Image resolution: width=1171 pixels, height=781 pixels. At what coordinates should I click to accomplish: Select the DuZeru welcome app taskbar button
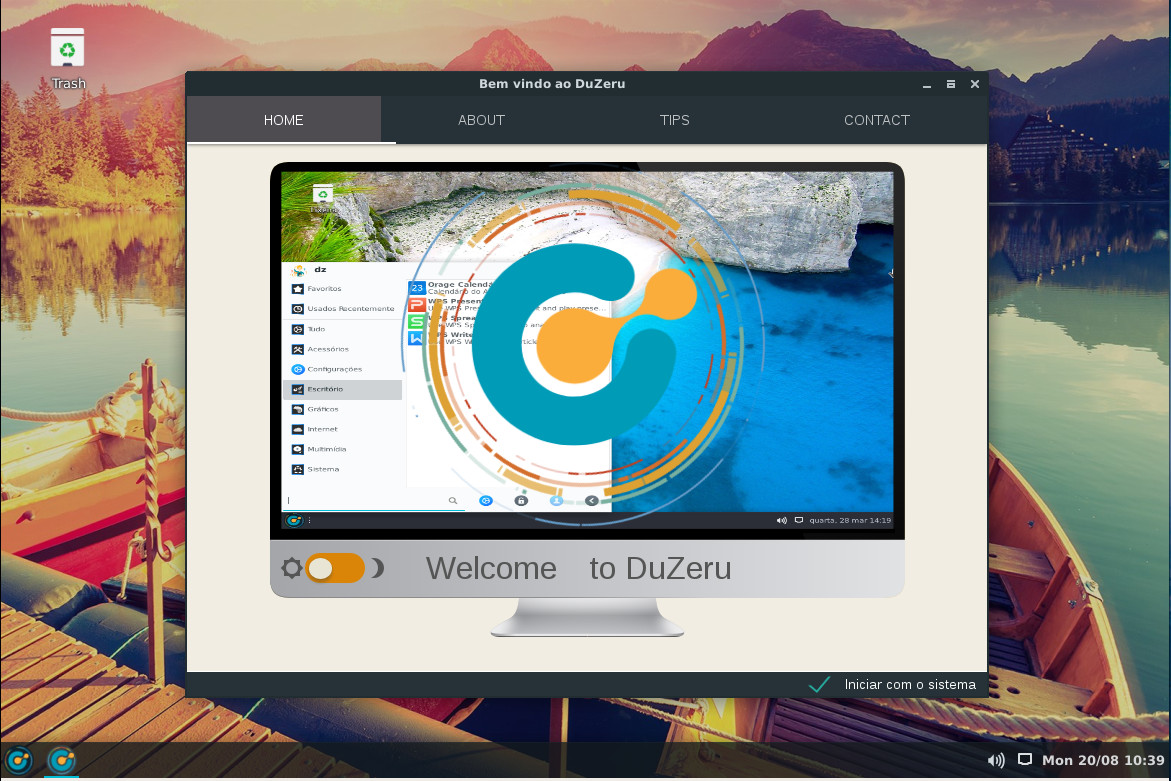click(62, 761)
